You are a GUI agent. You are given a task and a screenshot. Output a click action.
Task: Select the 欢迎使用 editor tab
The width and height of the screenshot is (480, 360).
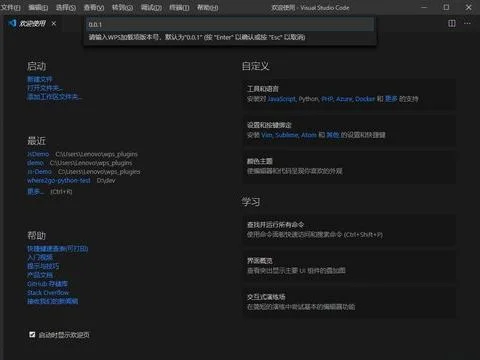(x=32, y=23)
